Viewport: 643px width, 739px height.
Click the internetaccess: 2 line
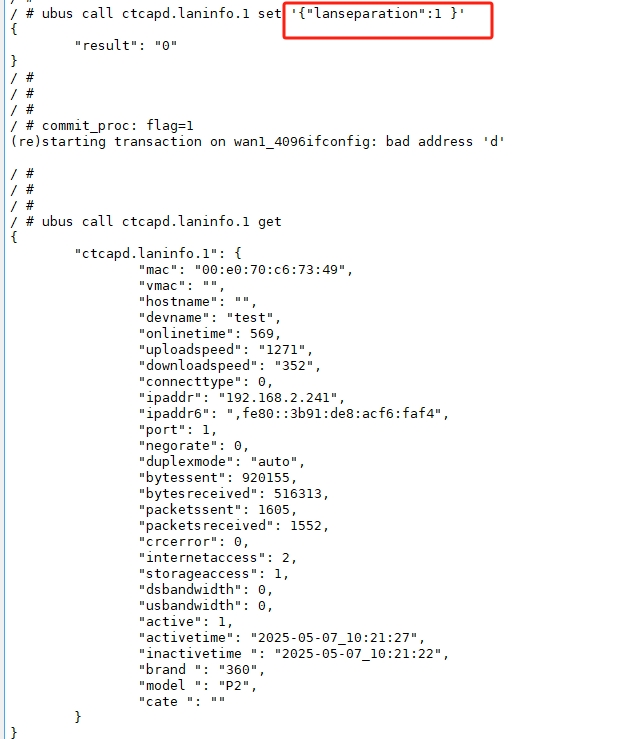217,558
